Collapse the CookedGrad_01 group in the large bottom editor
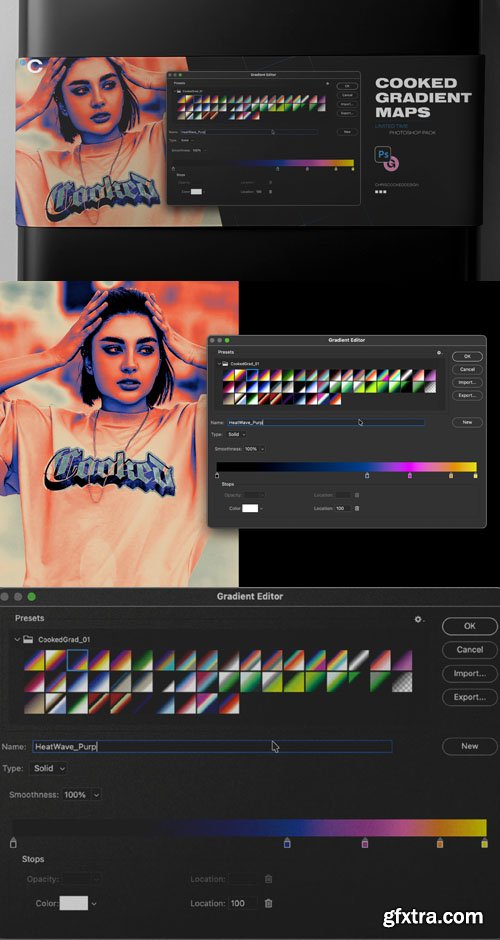This screenshot has width=500, height=940. (x=17, y=640)
